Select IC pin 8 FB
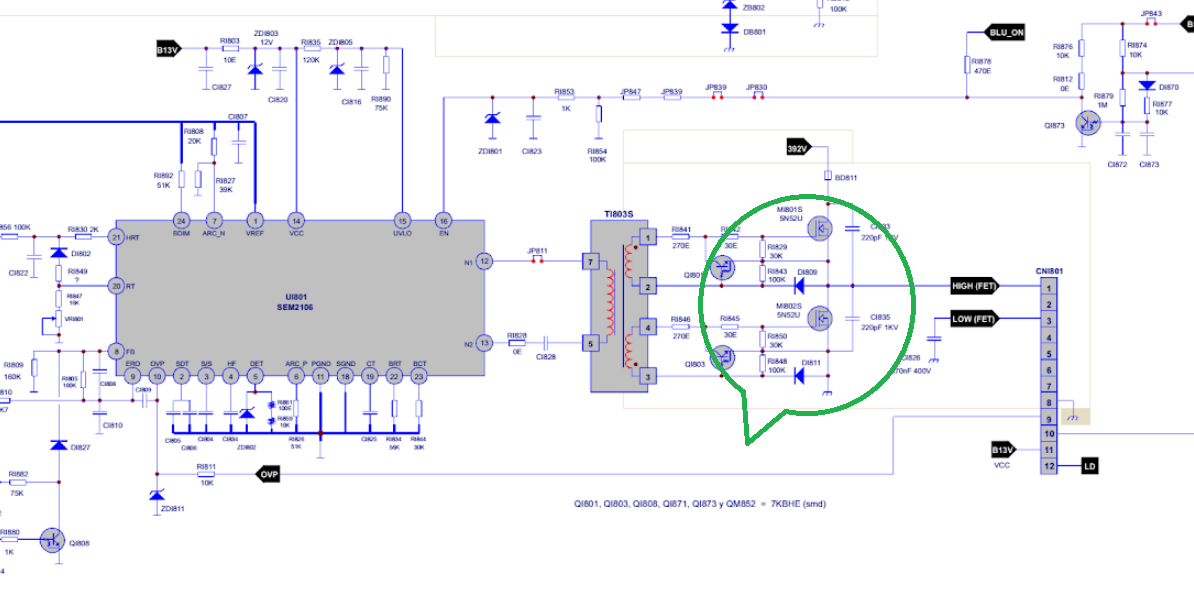The width and height of the screenshot is (1194, 606). [x=116, y=351]
